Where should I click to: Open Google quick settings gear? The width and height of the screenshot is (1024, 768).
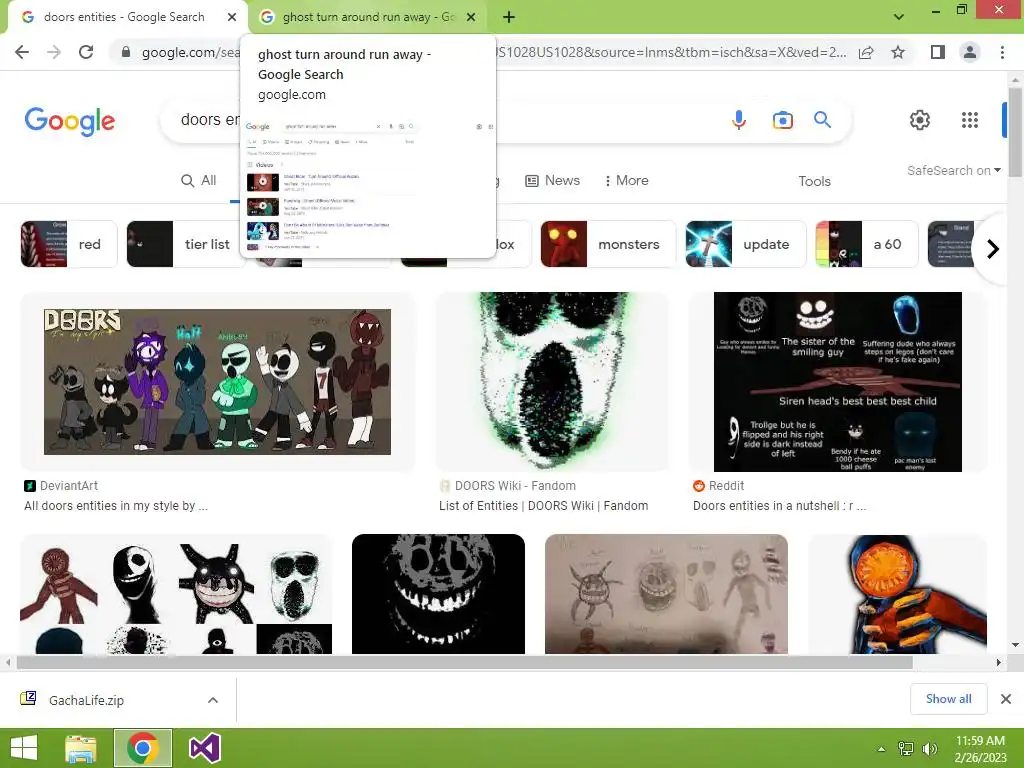coord(920,120)
